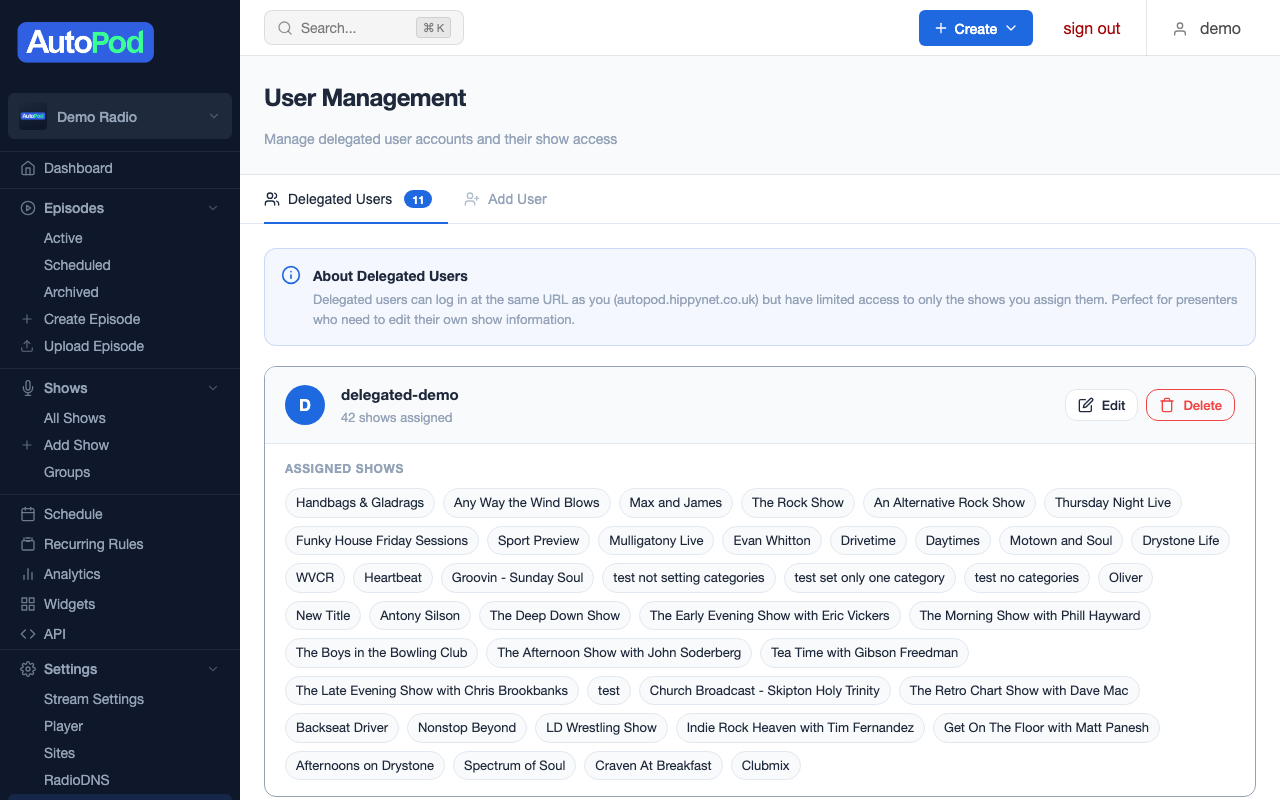This screenshot has width=1280, height=800.
Task: Click sign out
Action: pos(1091,28)
